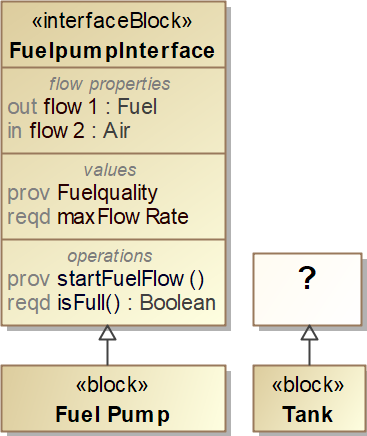367x436 pixels.
Task: Select the flow properties compartment header
Action: 110,84
